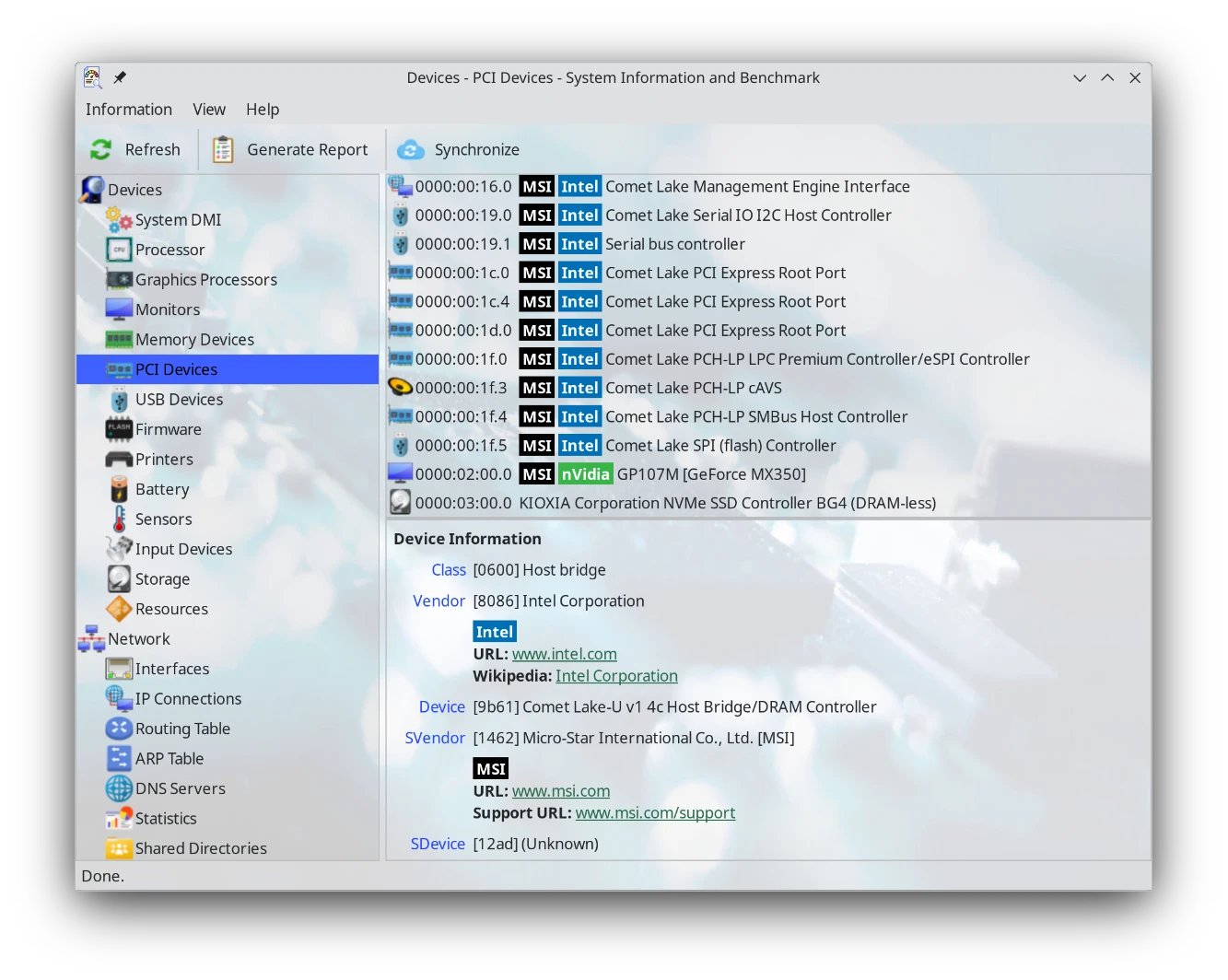This screenshot has height=980, width=1228.
Task: Select the GeForce MX350 PCI device row
Action: pyautogui.click(x=710, y=474)
